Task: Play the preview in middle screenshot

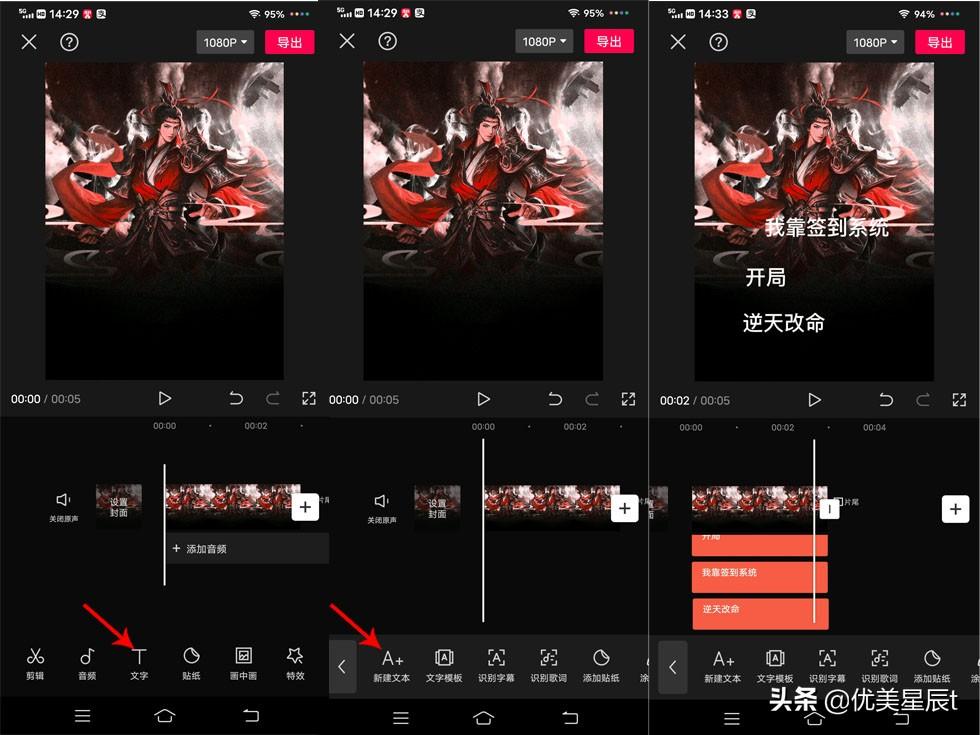Action: 483,399
